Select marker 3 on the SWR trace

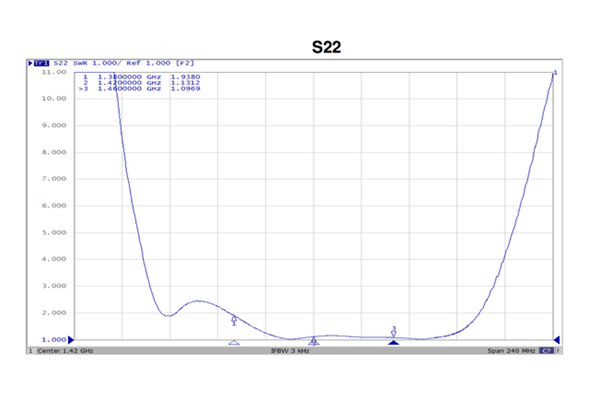(393, 331)
